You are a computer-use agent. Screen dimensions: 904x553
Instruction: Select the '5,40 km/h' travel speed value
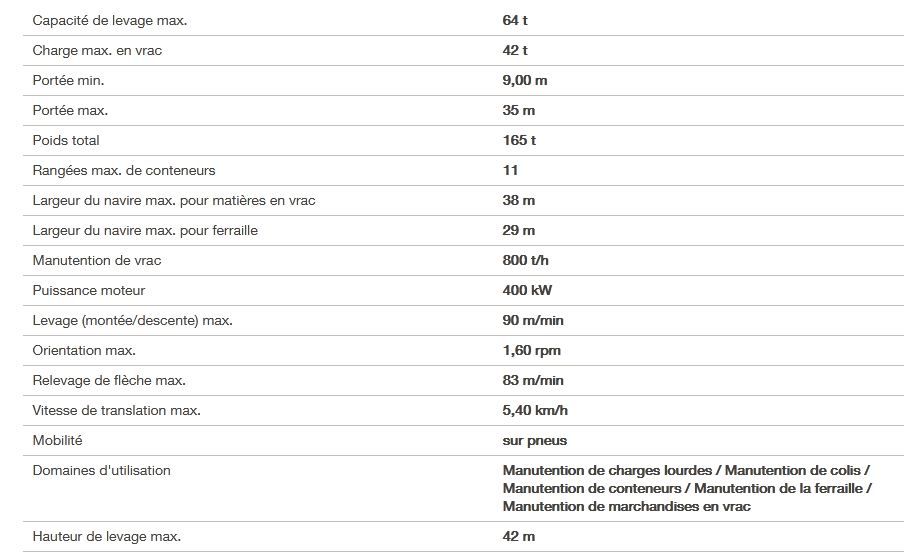click(x=536, y=410)
